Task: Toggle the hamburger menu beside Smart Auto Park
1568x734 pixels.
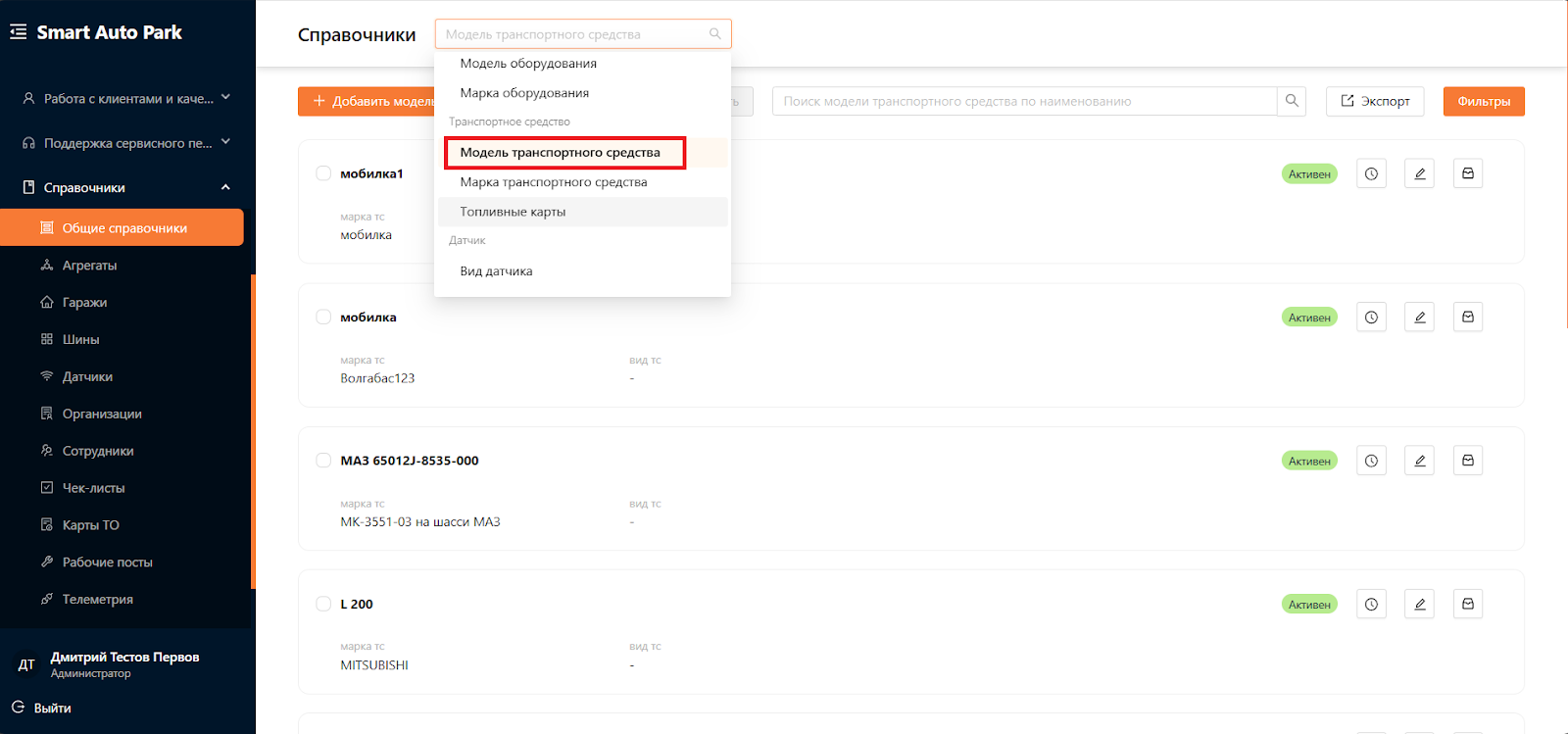Action: (18, 32)
